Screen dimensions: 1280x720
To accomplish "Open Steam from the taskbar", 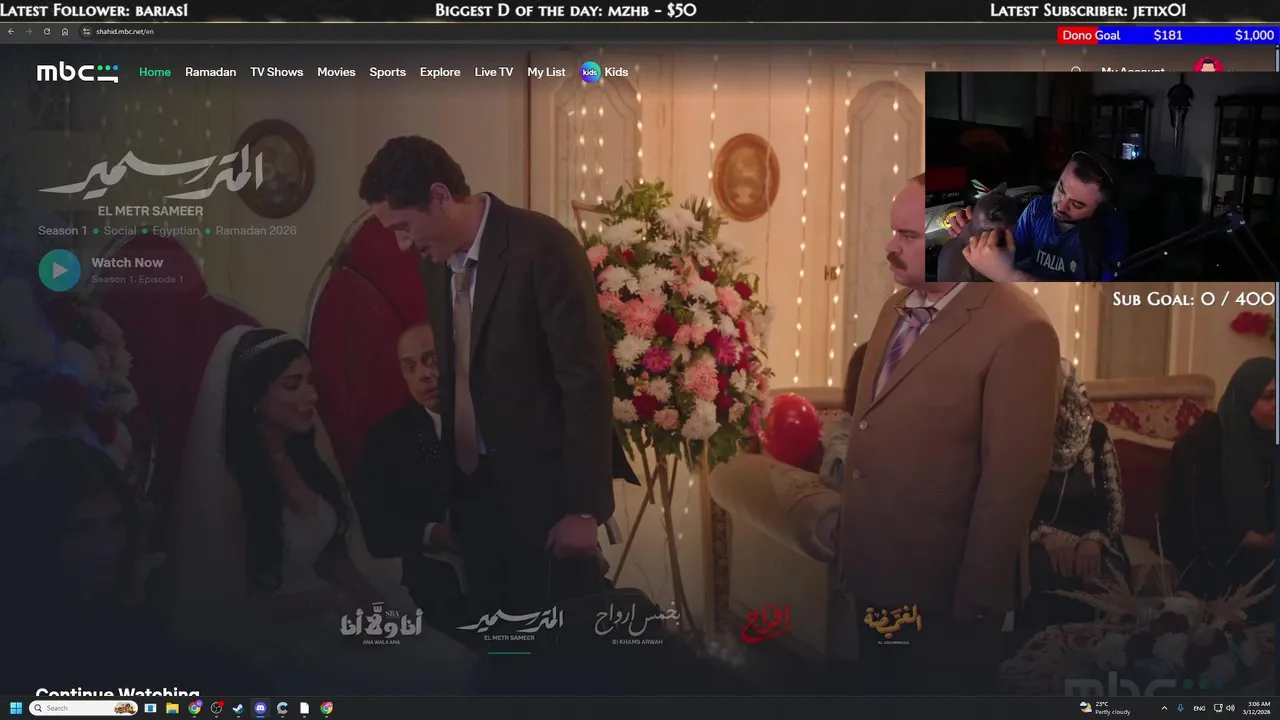I will (238, 708).
